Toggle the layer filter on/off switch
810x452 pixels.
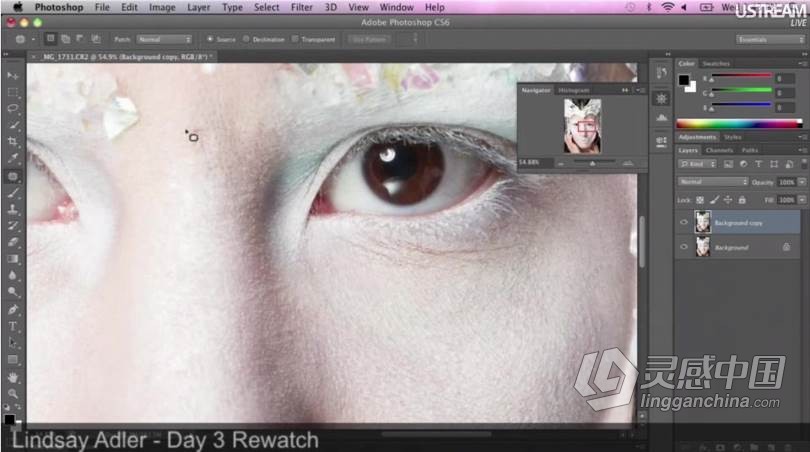(x=804, y=163)
